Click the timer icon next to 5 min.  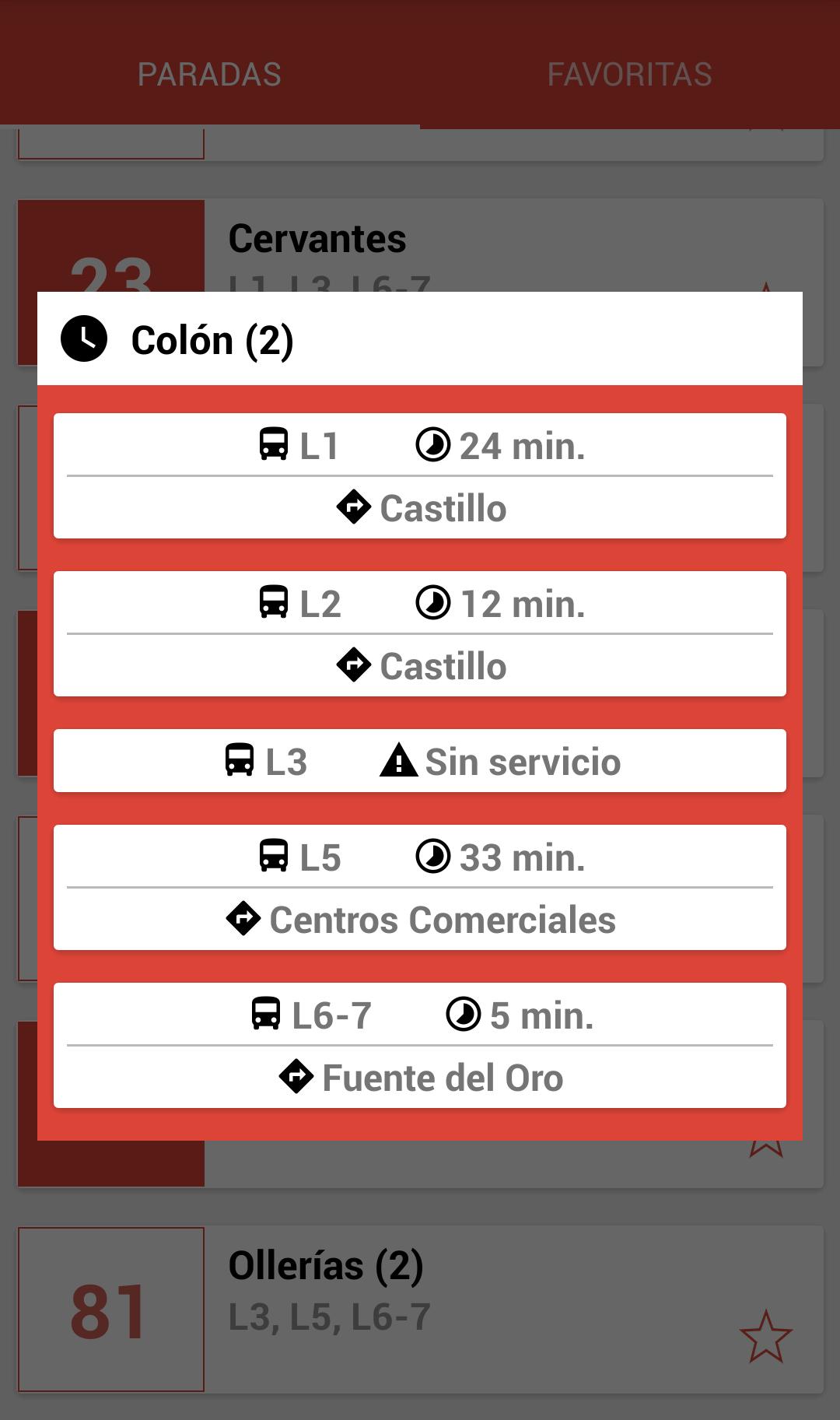(x=464, y=1015)
